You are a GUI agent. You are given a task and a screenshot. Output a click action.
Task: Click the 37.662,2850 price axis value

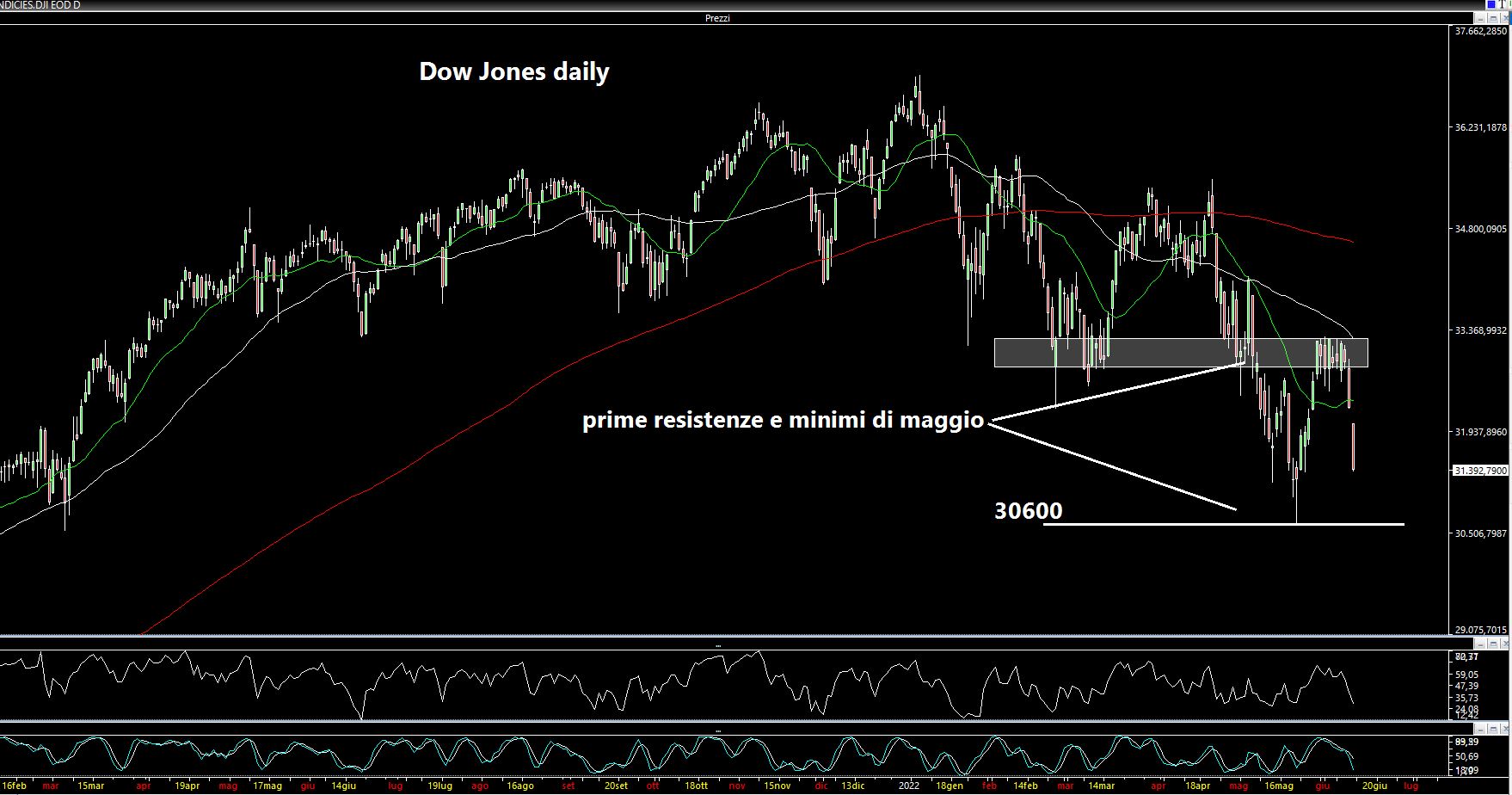click(x=1480, y=31)
